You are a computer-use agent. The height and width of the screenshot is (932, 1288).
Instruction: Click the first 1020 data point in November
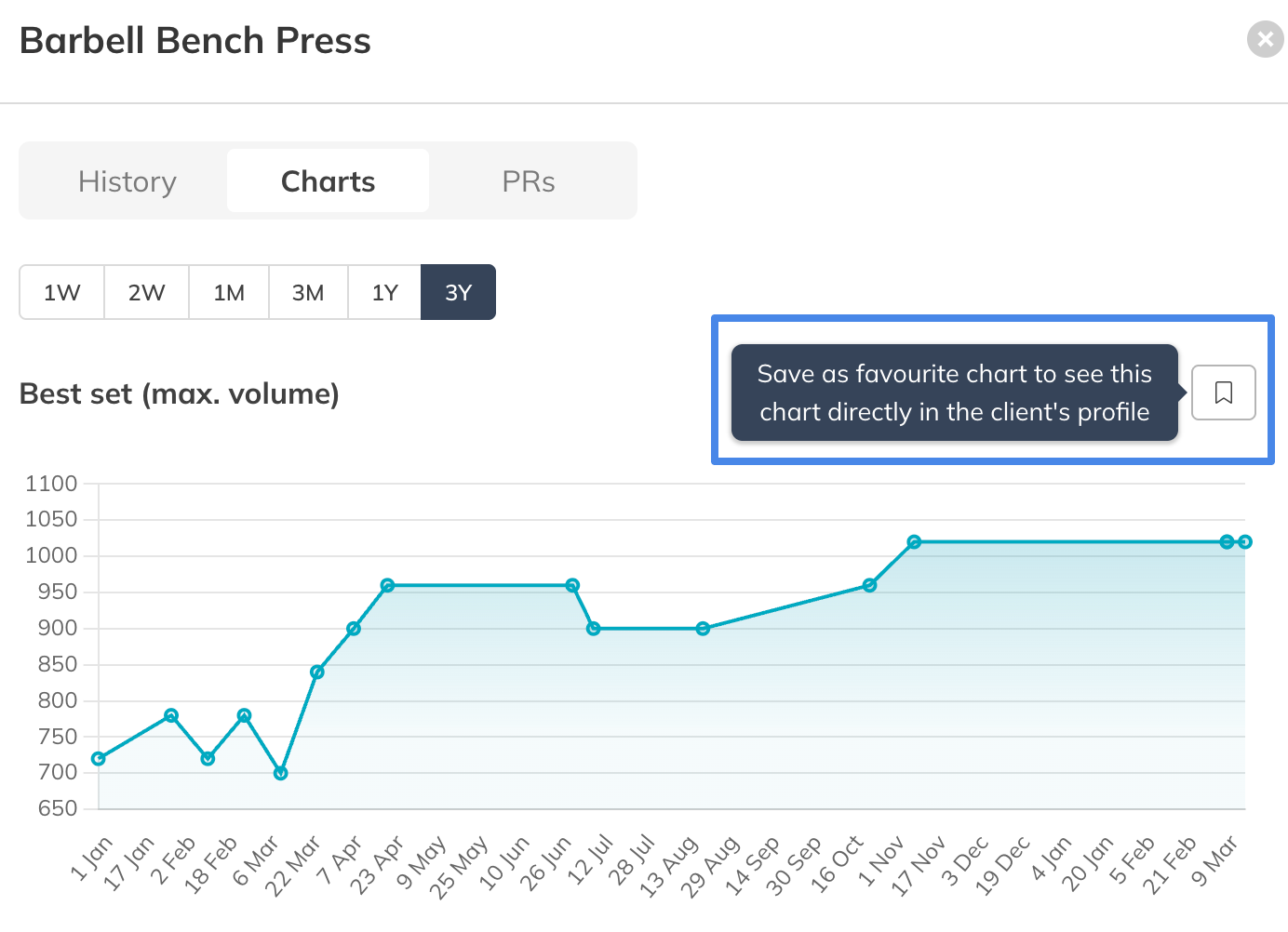[x=914, y=542]
